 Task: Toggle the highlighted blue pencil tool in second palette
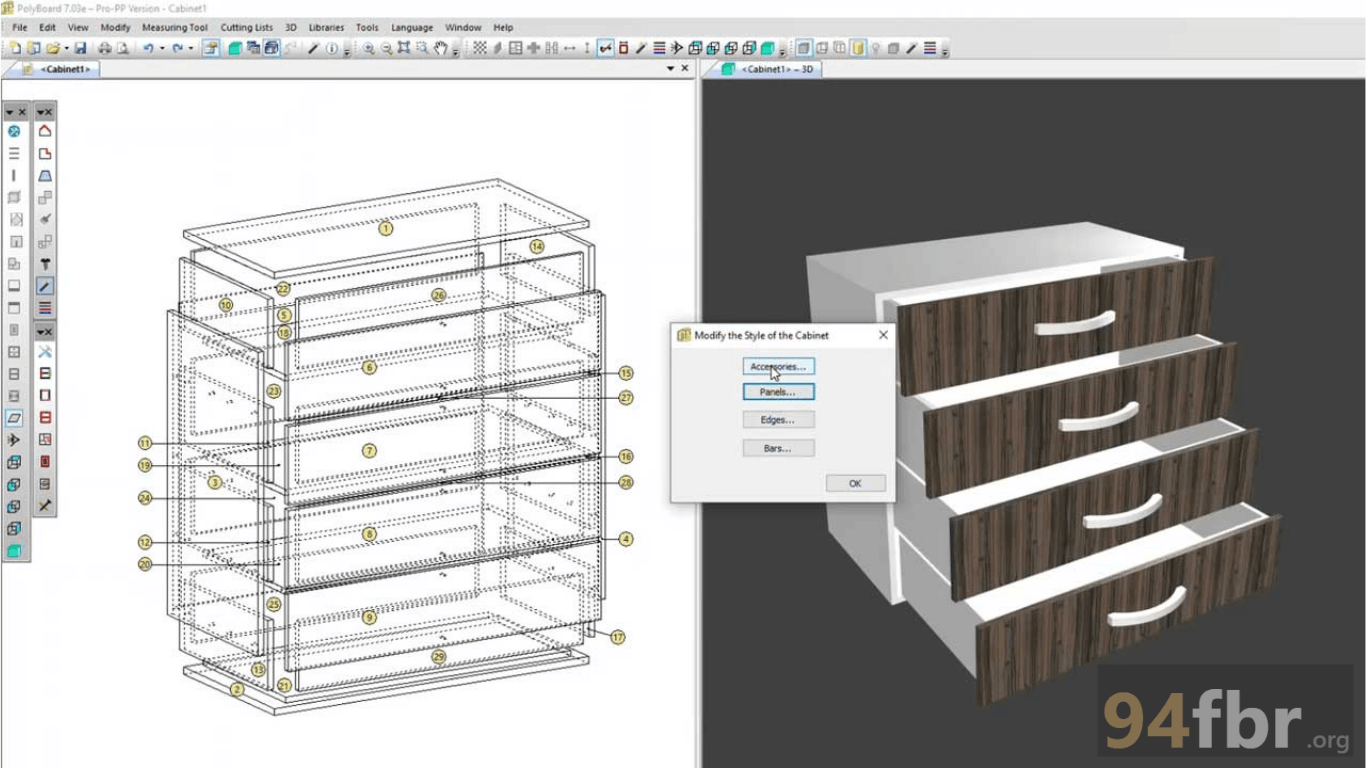(45, 286)
